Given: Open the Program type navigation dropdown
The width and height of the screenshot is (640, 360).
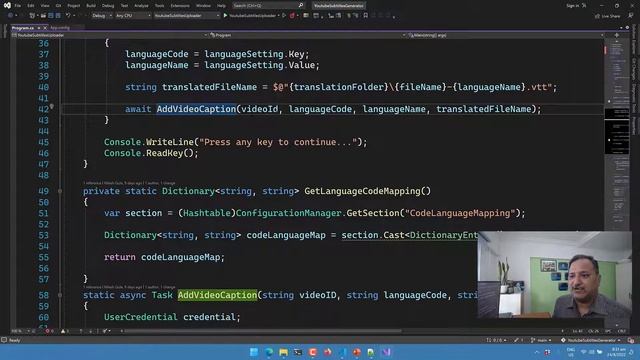Looking at the screenshot, I should (307, 35).
